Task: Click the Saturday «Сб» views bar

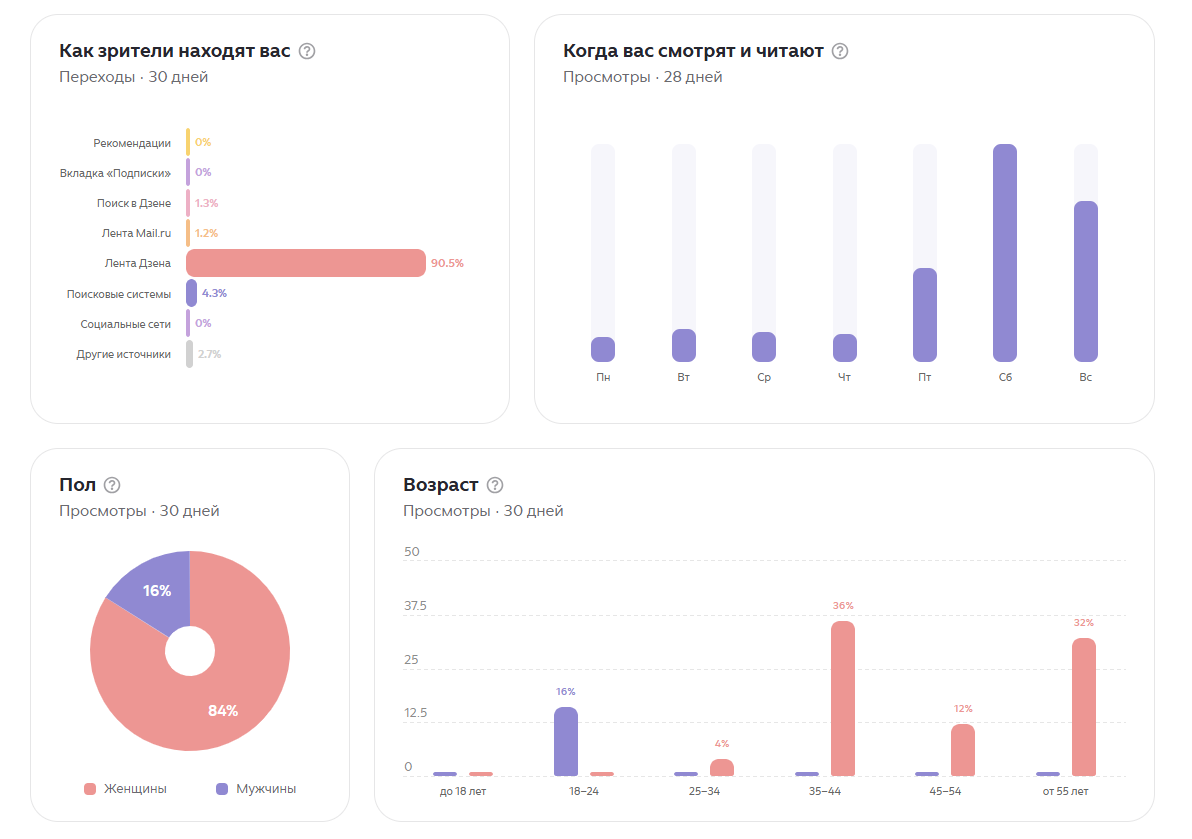Action: 1005,252
